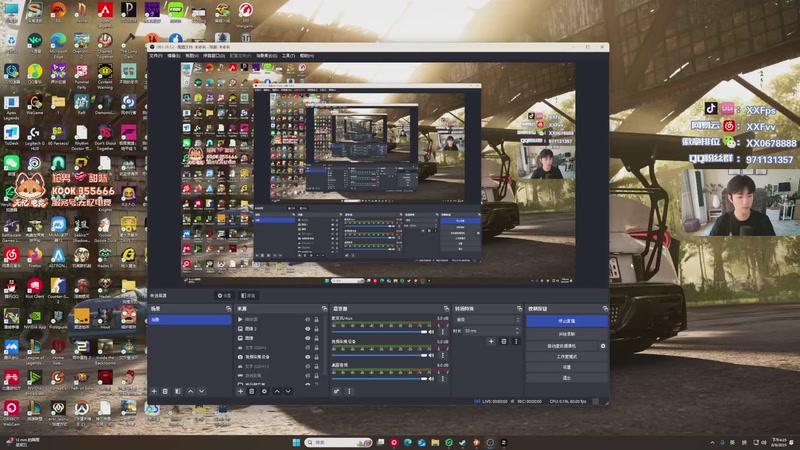Pop out the Scenes dock panel icon
The image size is (800, 450).
(x=228, y=309)
